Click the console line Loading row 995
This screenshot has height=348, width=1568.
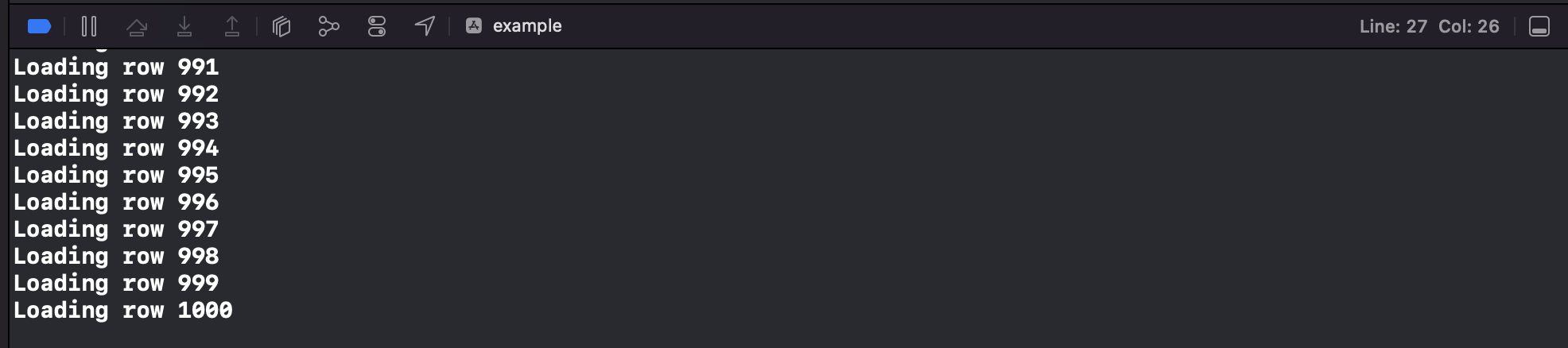[116, 175]
